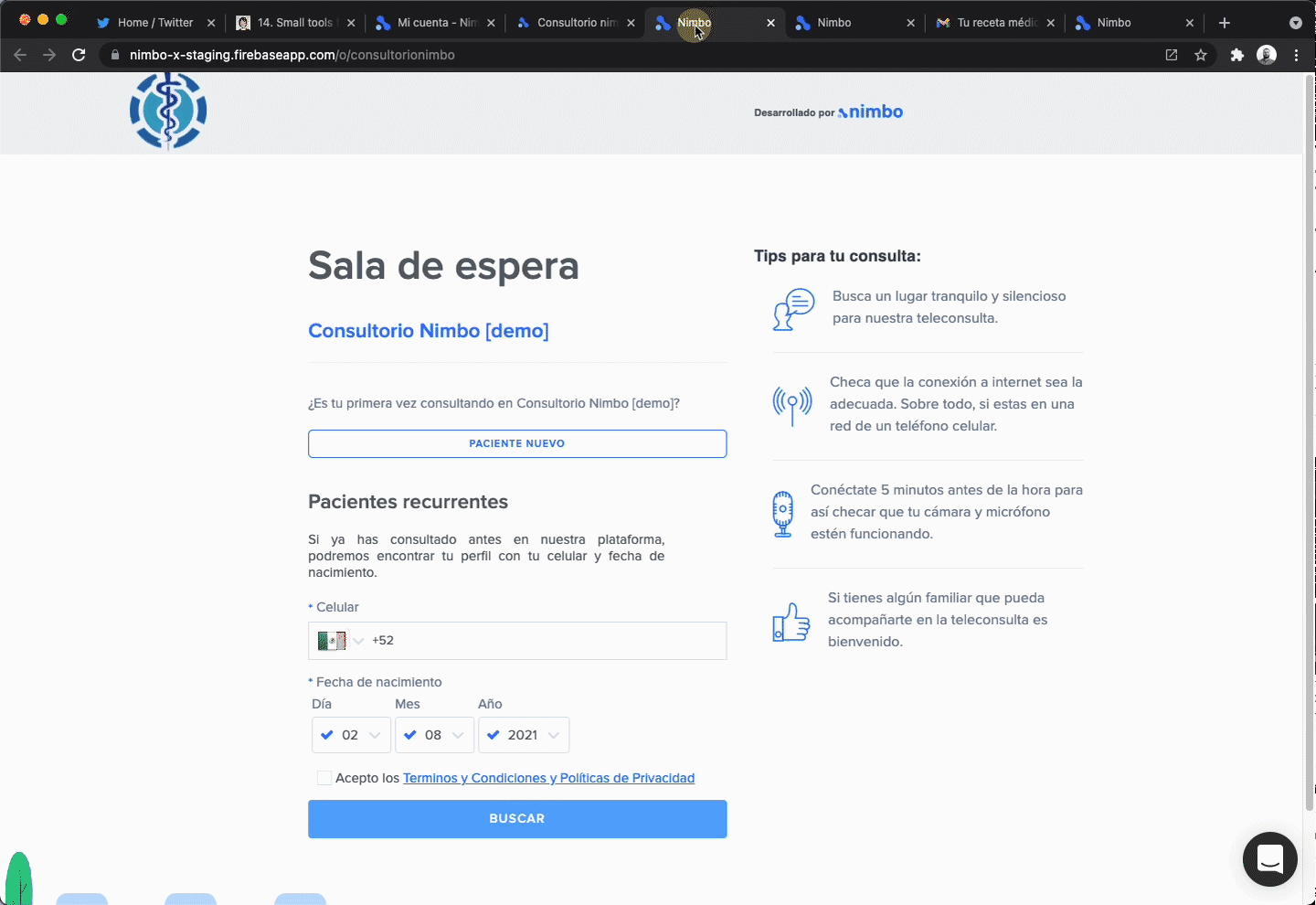Click the browser forward arrow
The image size is (1316, 905).
(49, 55)
